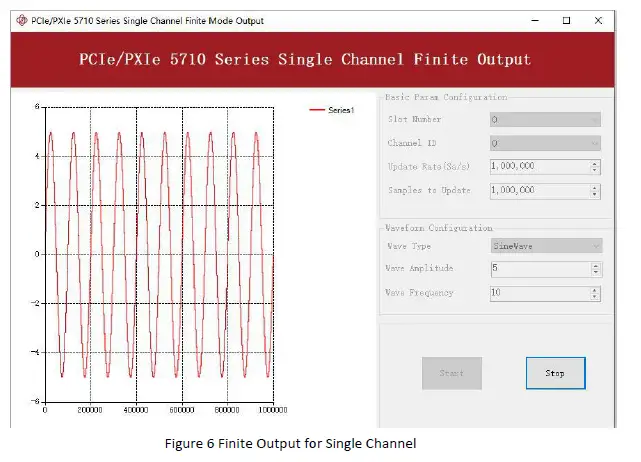641x462 pixels.
Task: Click the Series1 legend entry
Action: pyautogui.click(x=332, y=110)
